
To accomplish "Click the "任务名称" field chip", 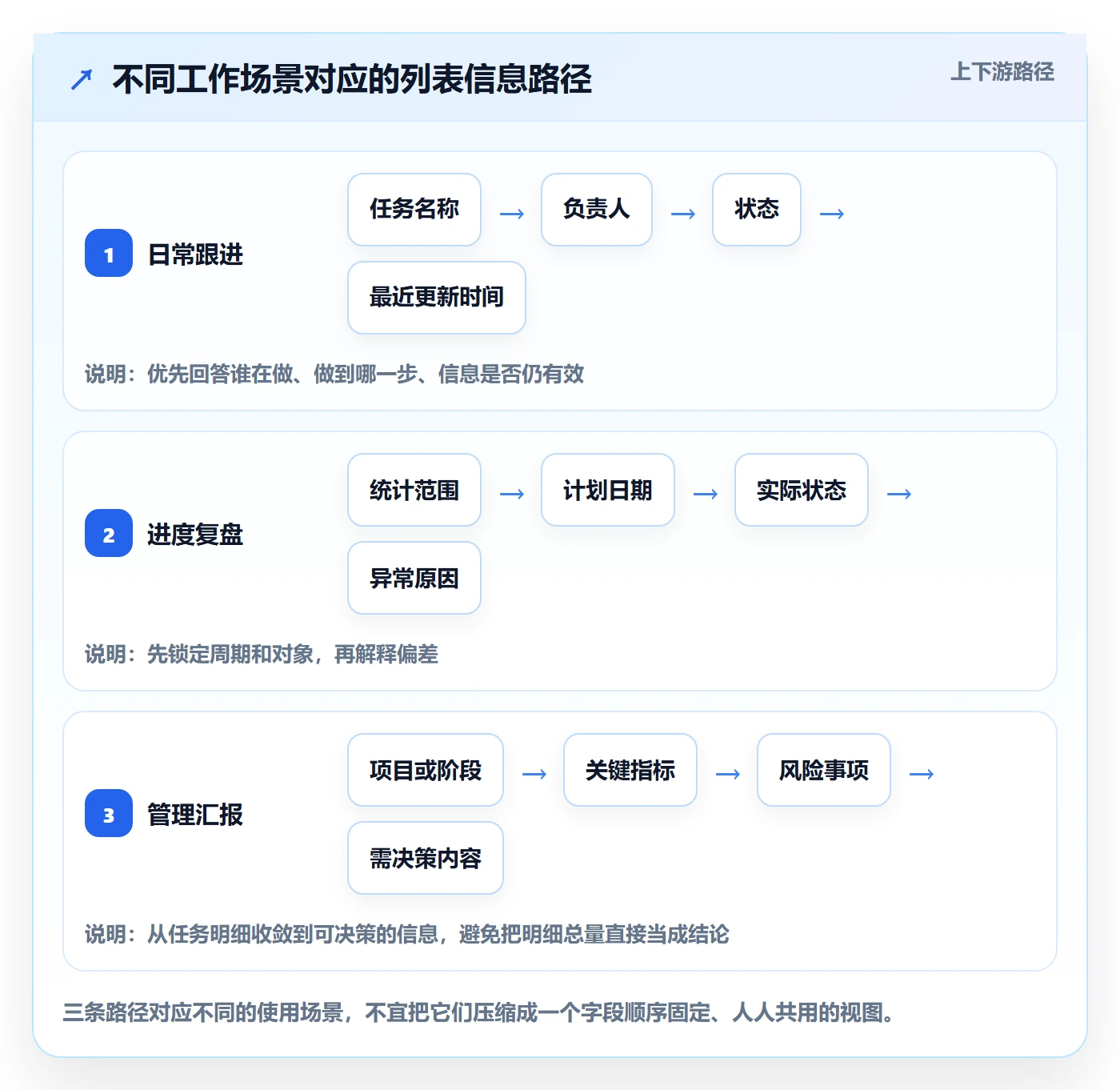I will pos(414,210).
